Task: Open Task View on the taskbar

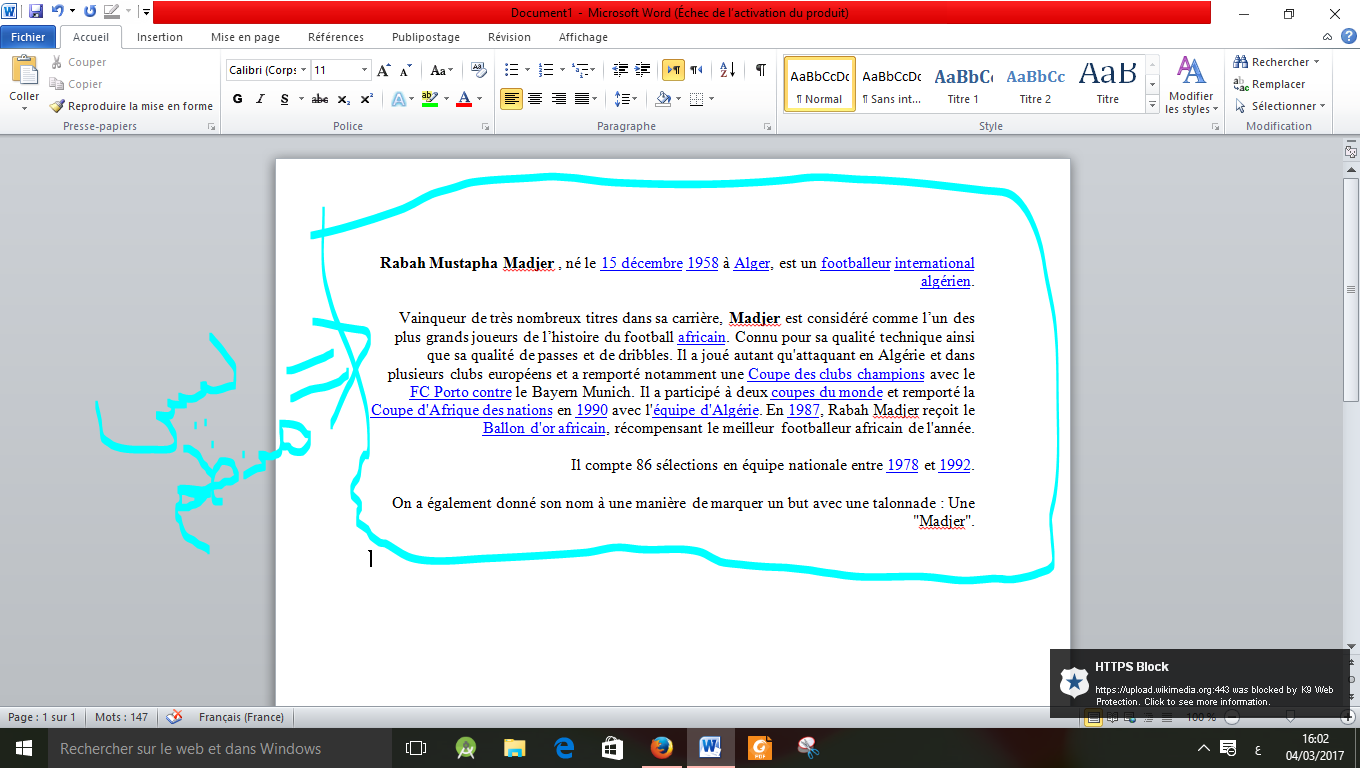Action: pyautogui.click(x=416, y=748)
